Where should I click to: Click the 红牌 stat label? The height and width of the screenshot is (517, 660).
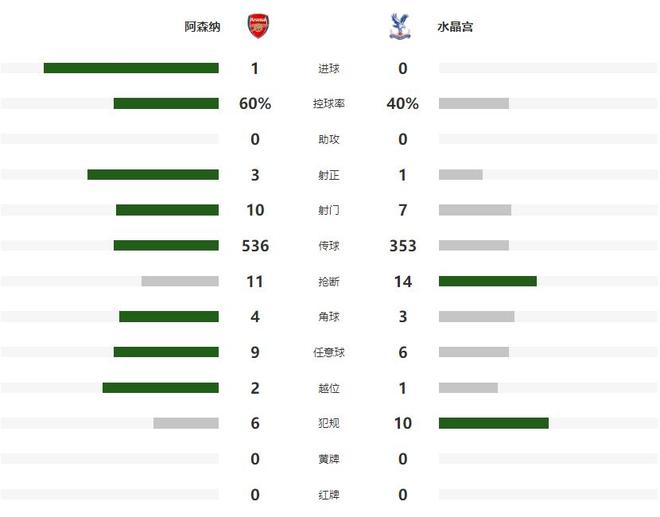coord(329,495)
